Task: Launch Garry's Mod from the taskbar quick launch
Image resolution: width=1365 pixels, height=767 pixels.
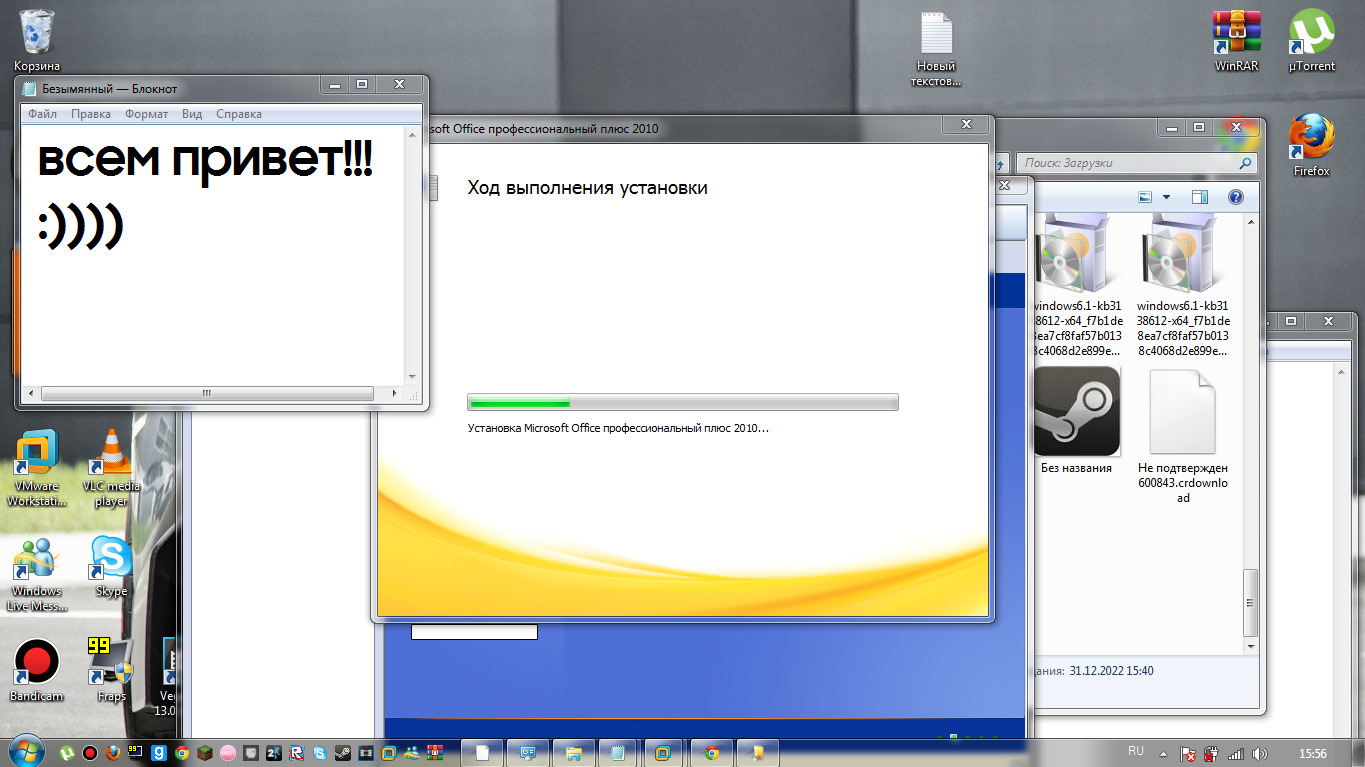Action: (159, 752)
